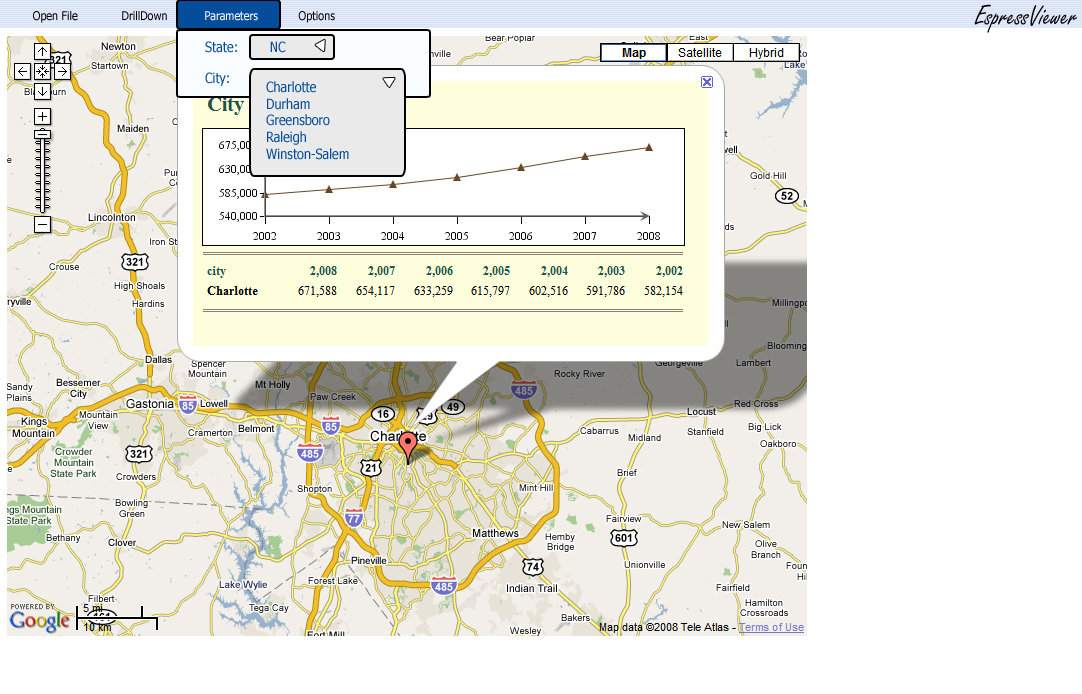Collapse the City dropdown arrow

click(389, 83)
